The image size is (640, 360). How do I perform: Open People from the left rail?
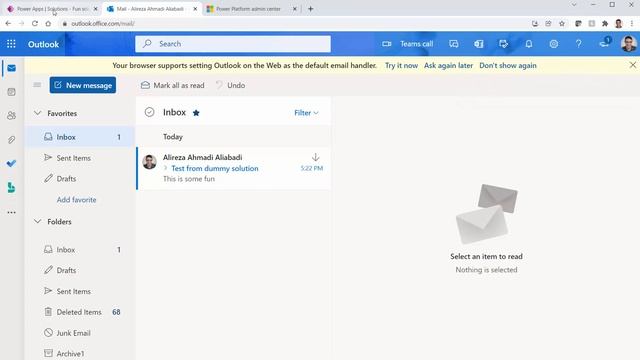point(11,116)
